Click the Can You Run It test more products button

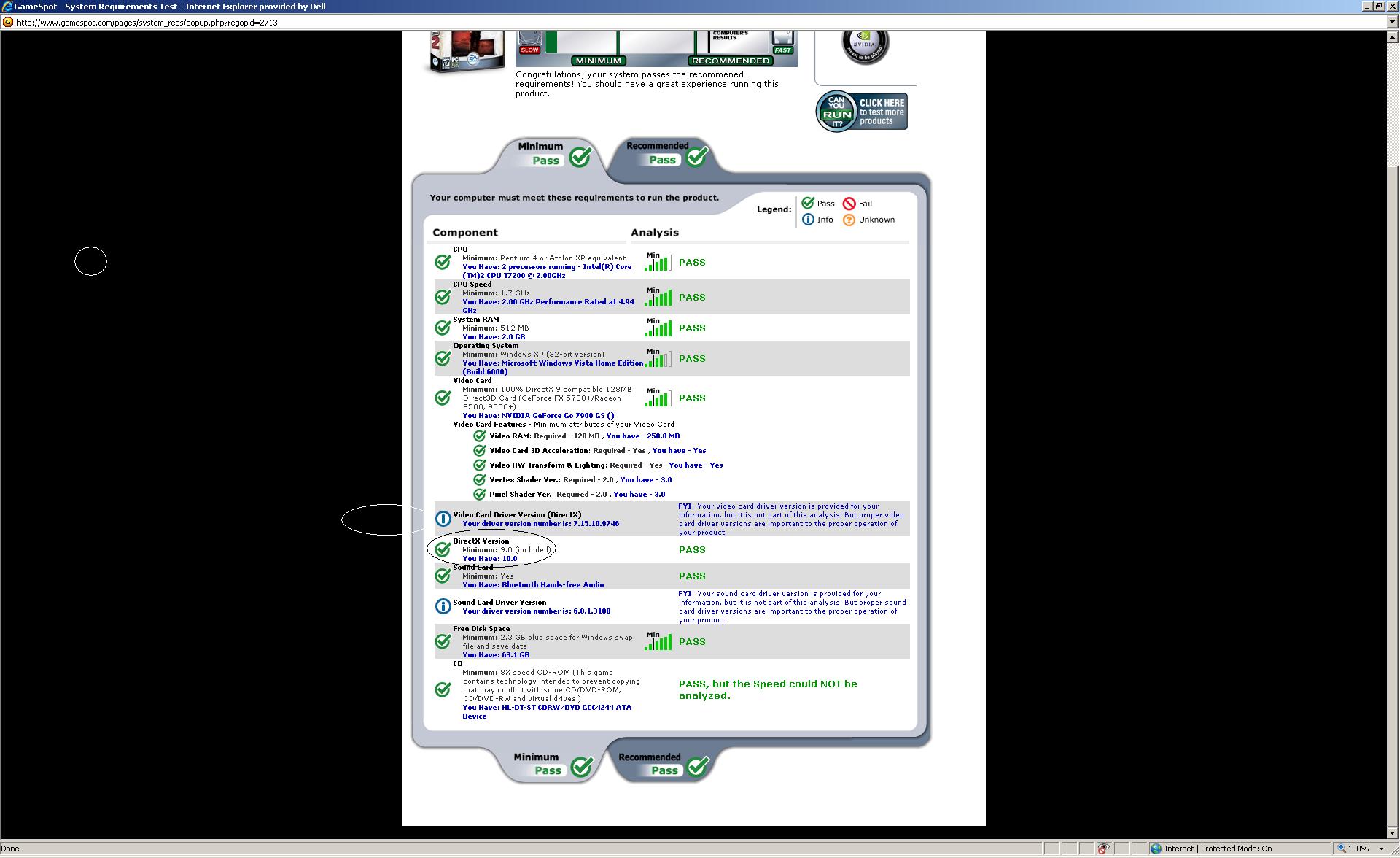[x=861, y=112]
